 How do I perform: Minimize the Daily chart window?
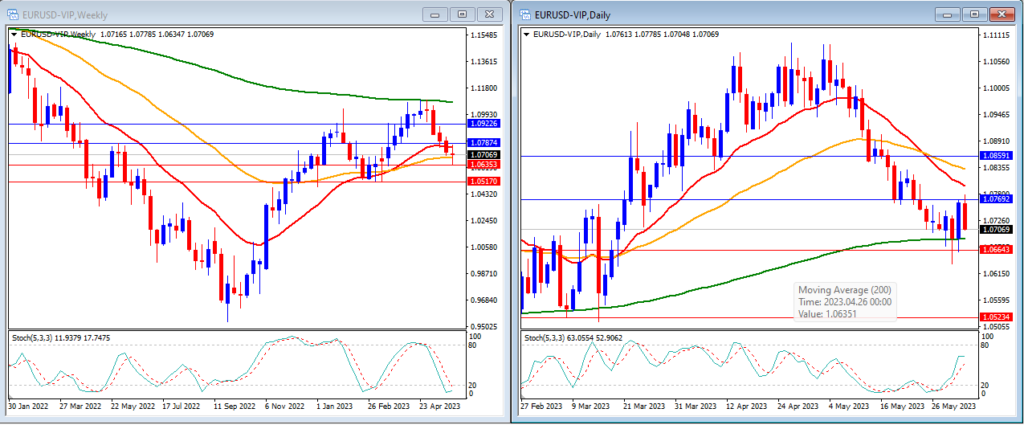click(x=949, y=14)
